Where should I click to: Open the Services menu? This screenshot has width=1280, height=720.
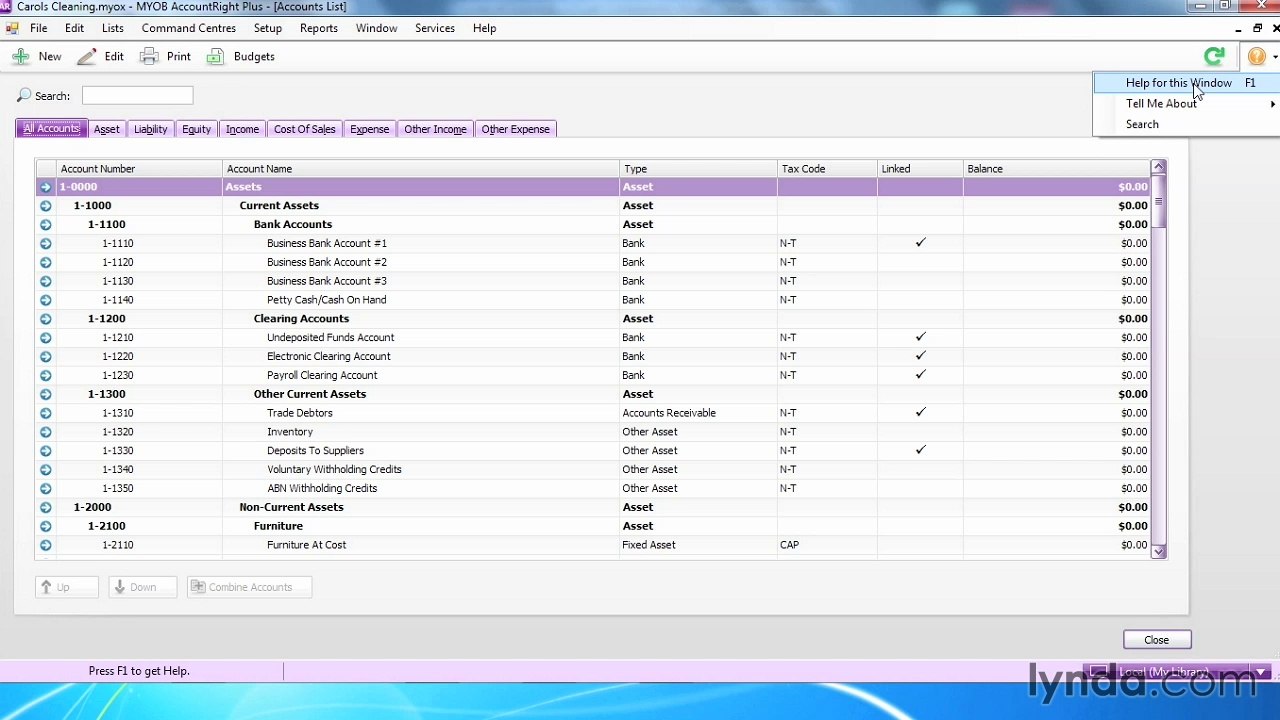[435, 28]
